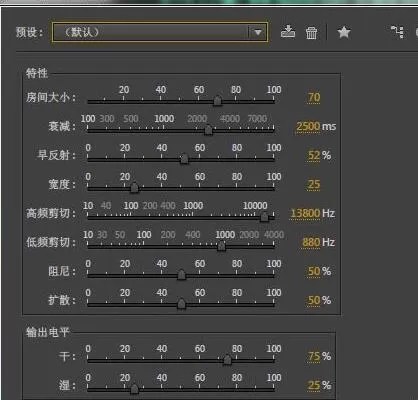Click the 宽度 value 25
Screen dimensions: 418x400
click(x=314, y=184)
